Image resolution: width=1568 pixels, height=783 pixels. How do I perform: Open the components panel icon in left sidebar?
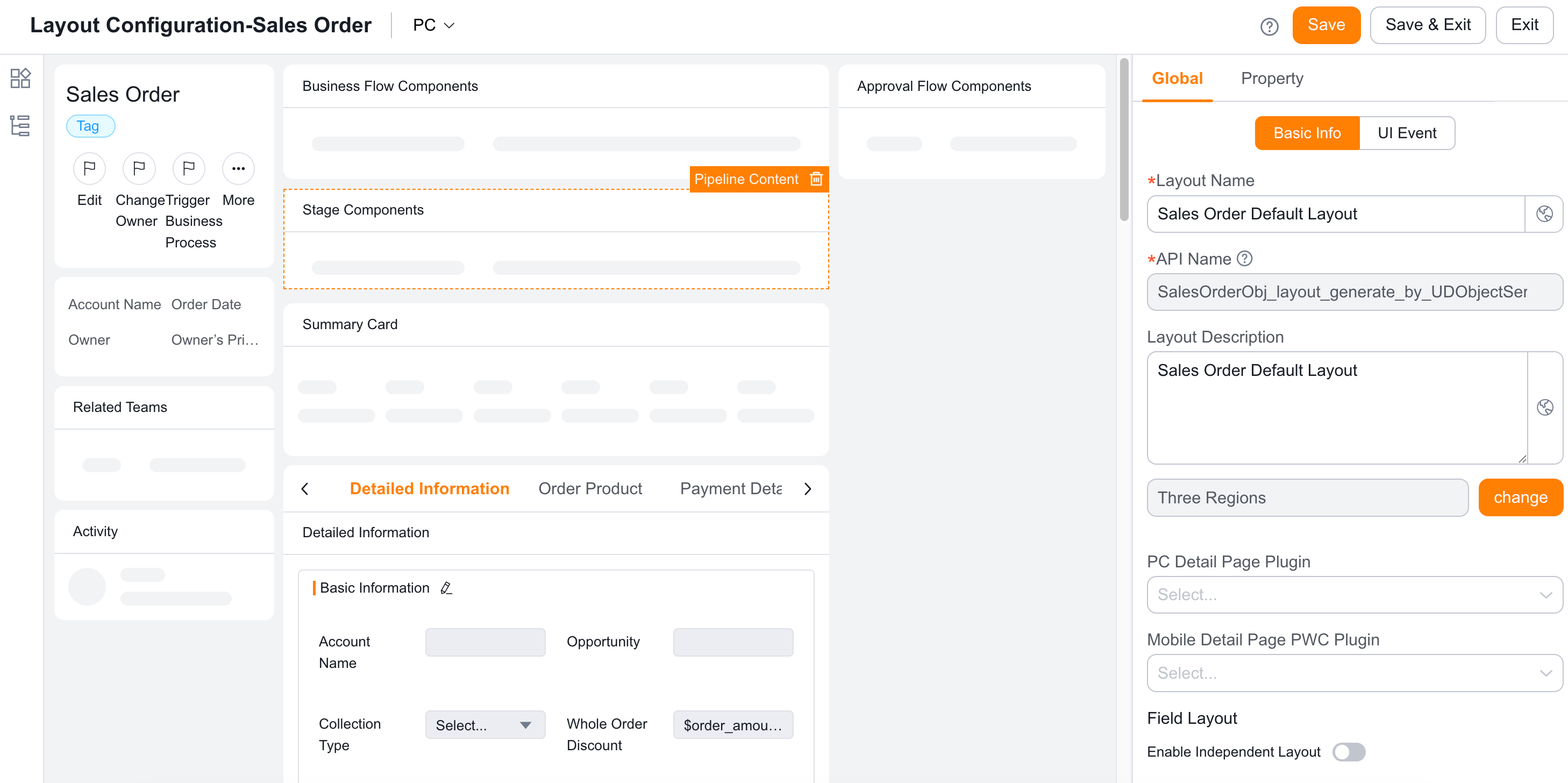tap(20, 78)
